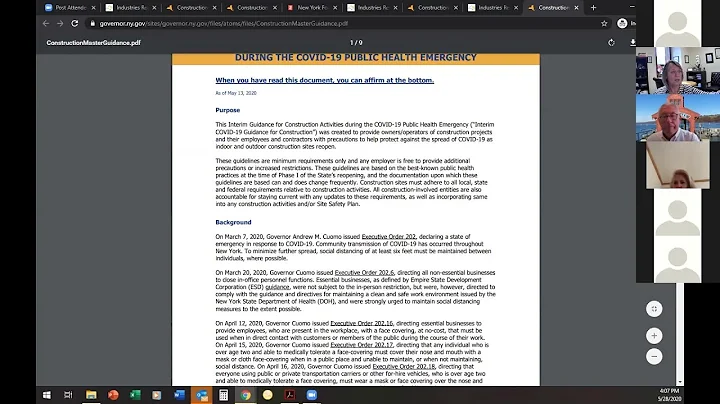Switch to the New York Forward tab
This screenshot has width=720, height=404.
311,8
